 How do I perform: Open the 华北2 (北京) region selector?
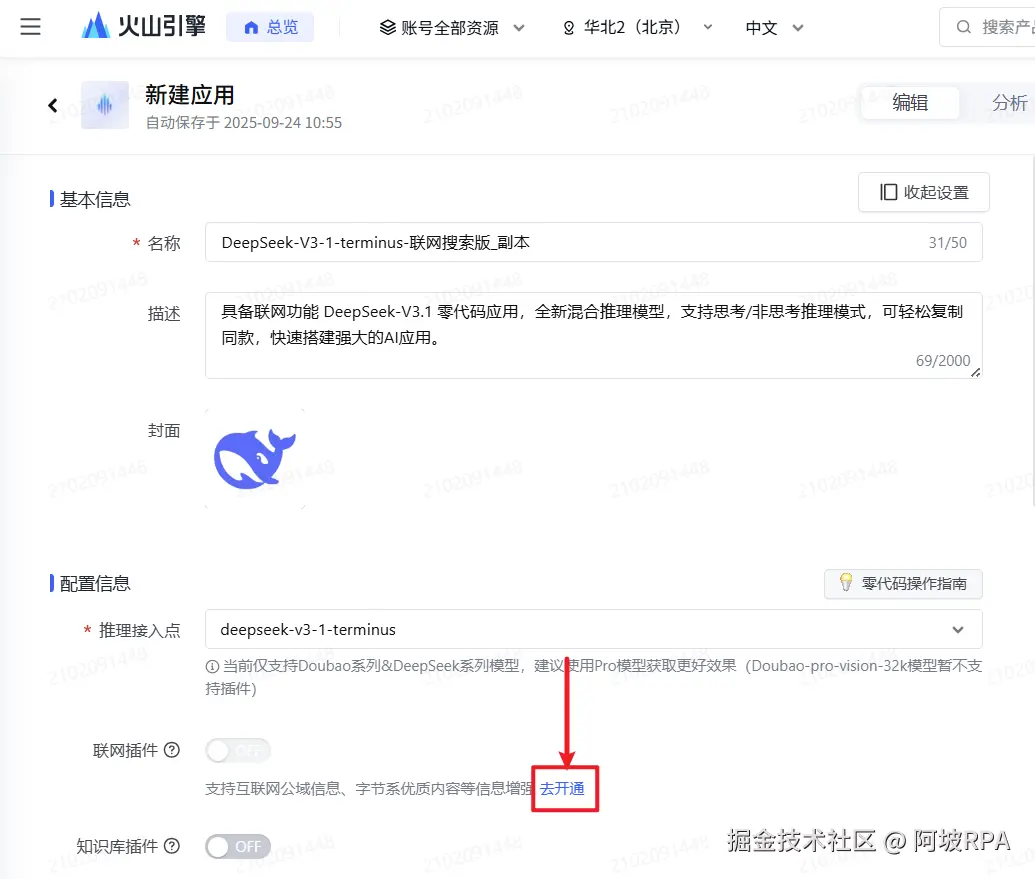pyautogui.click(x=638, y=28)
